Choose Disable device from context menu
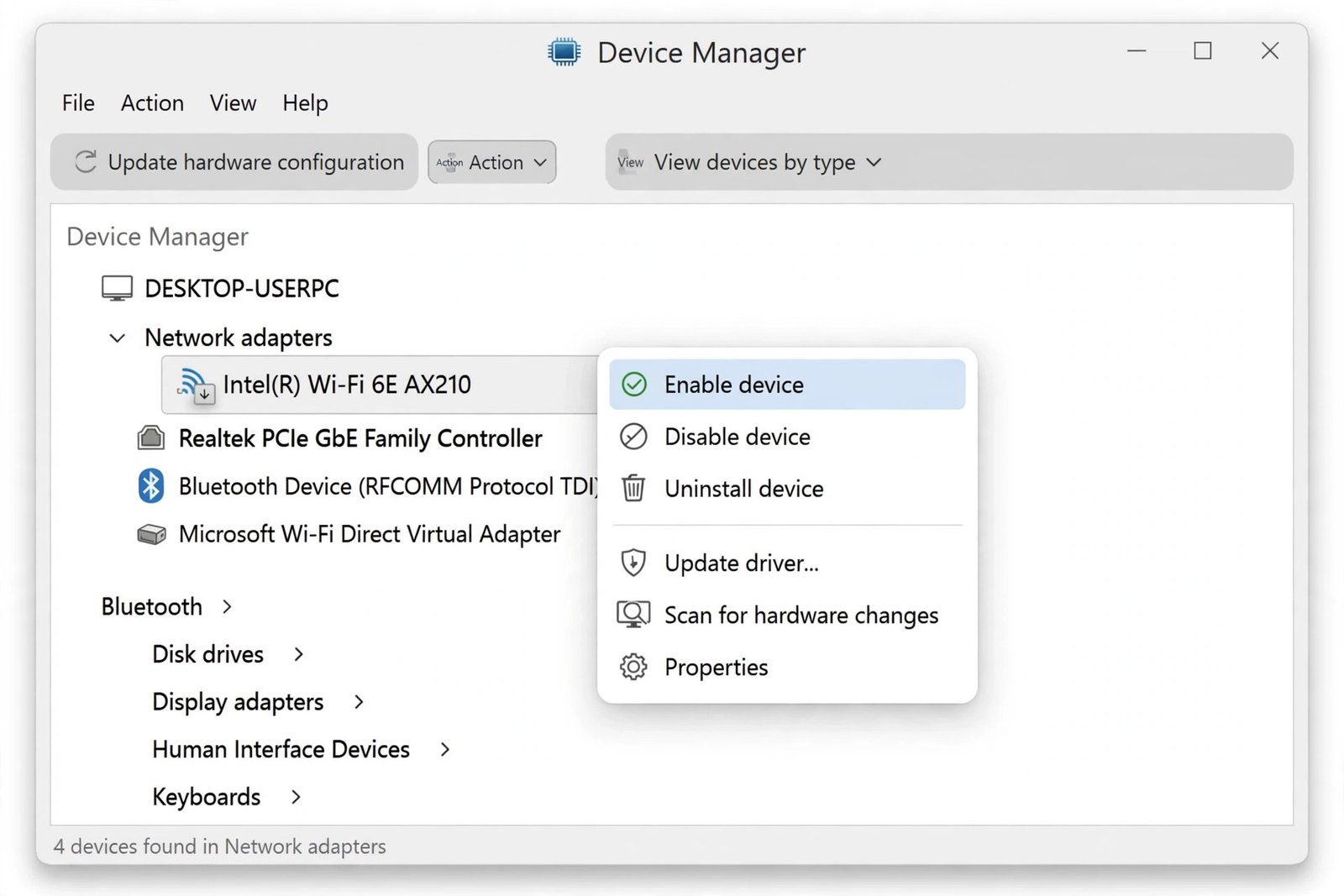This screenshot has height=896, width=1344. click(787, 437)
